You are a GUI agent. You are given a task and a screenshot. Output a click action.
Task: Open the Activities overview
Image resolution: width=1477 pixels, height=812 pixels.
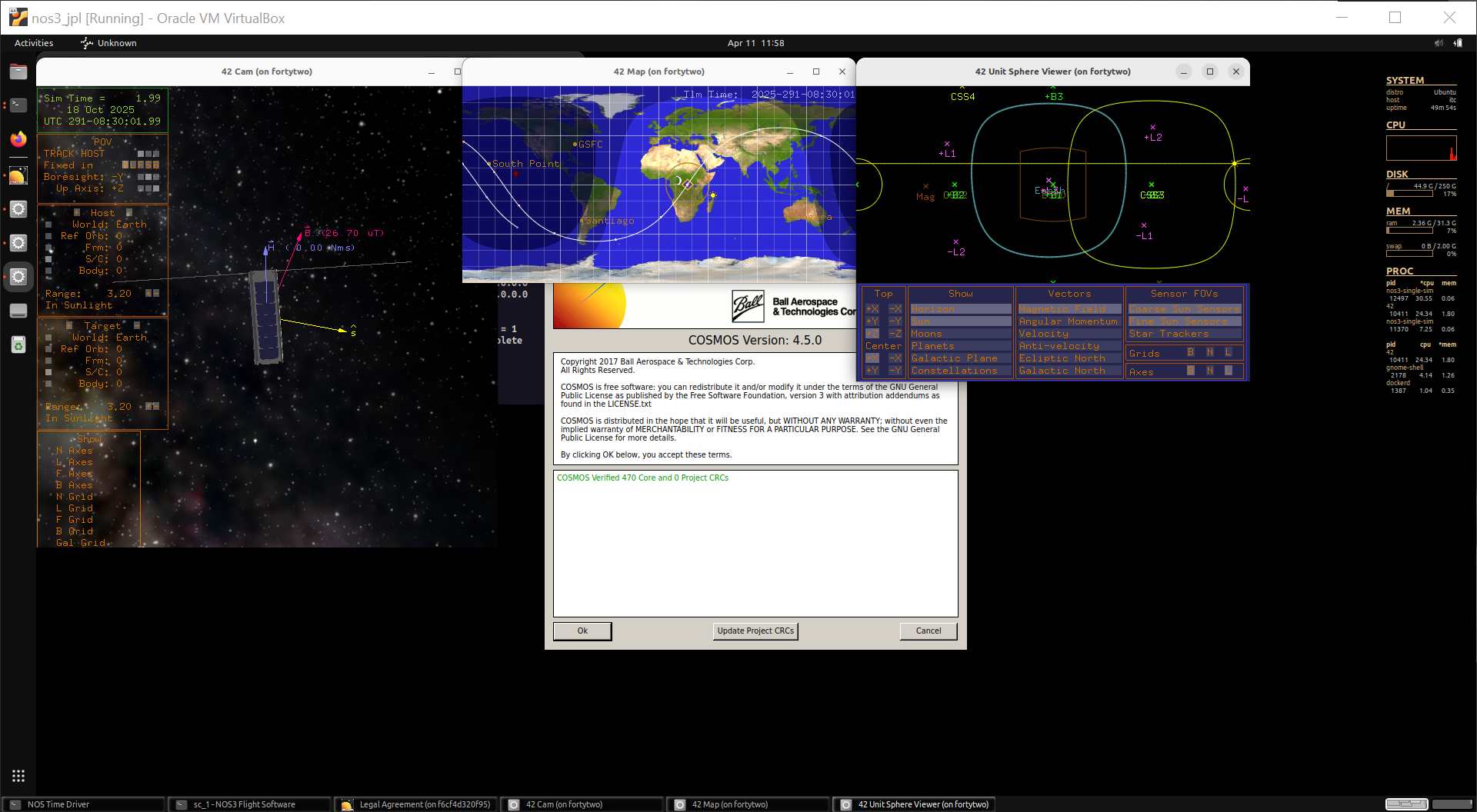[34, 43]
